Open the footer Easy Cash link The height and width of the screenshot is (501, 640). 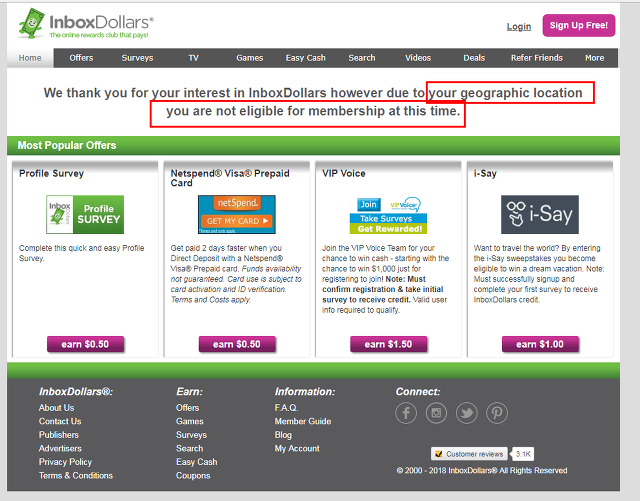(196, 462)
